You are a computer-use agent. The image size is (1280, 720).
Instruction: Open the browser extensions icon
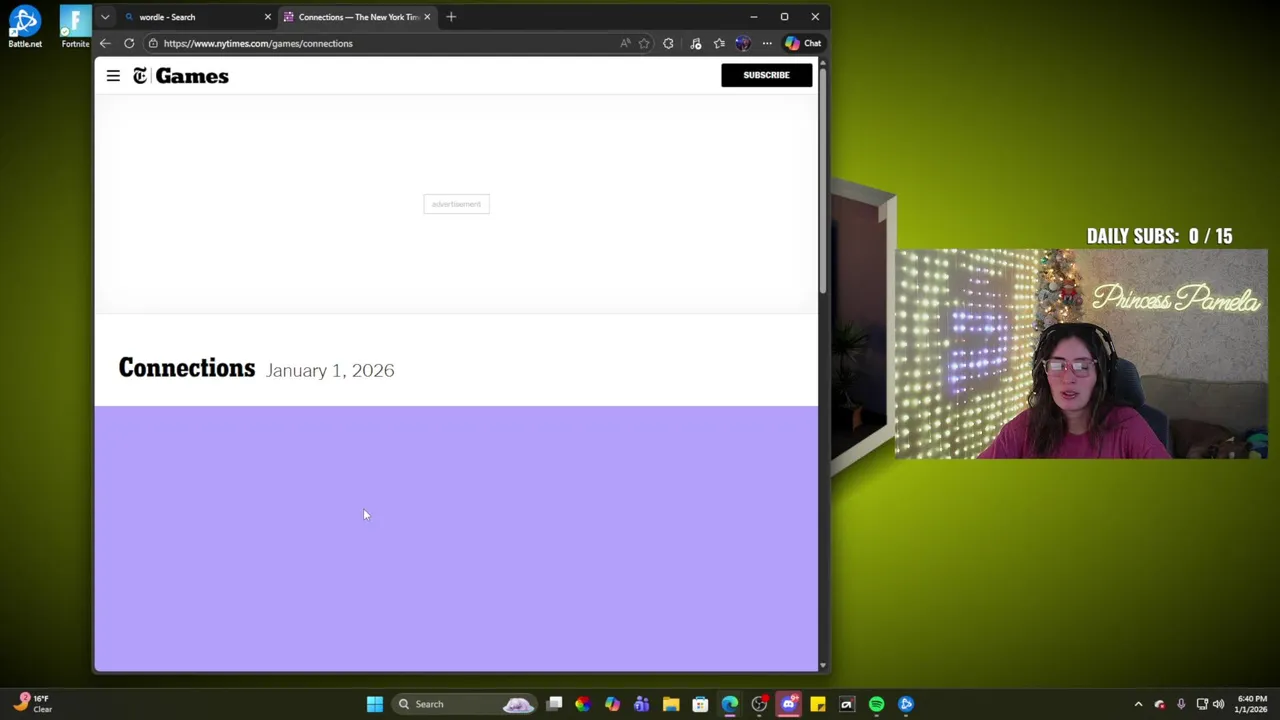[668, 43]
